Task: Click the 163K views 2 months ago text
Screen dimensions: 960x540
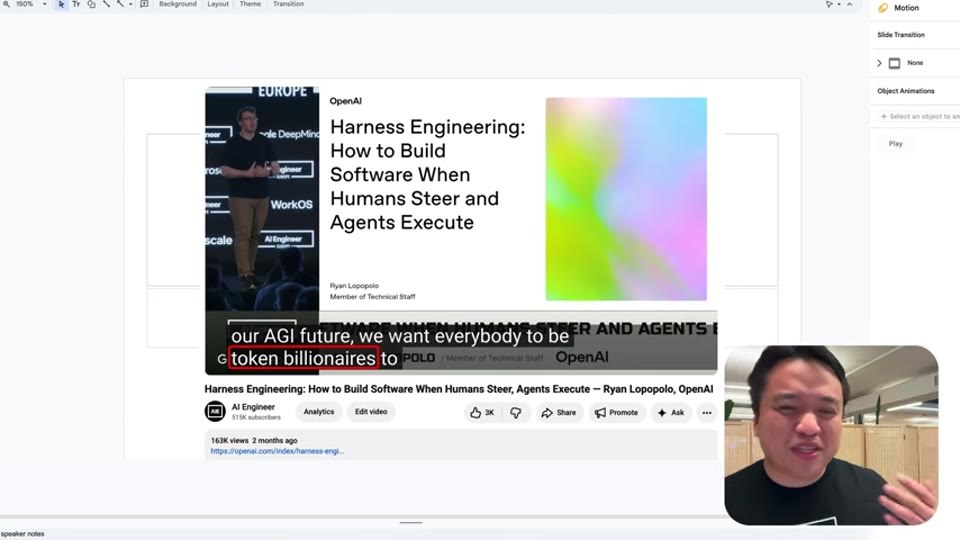Action: pos(253,440)
